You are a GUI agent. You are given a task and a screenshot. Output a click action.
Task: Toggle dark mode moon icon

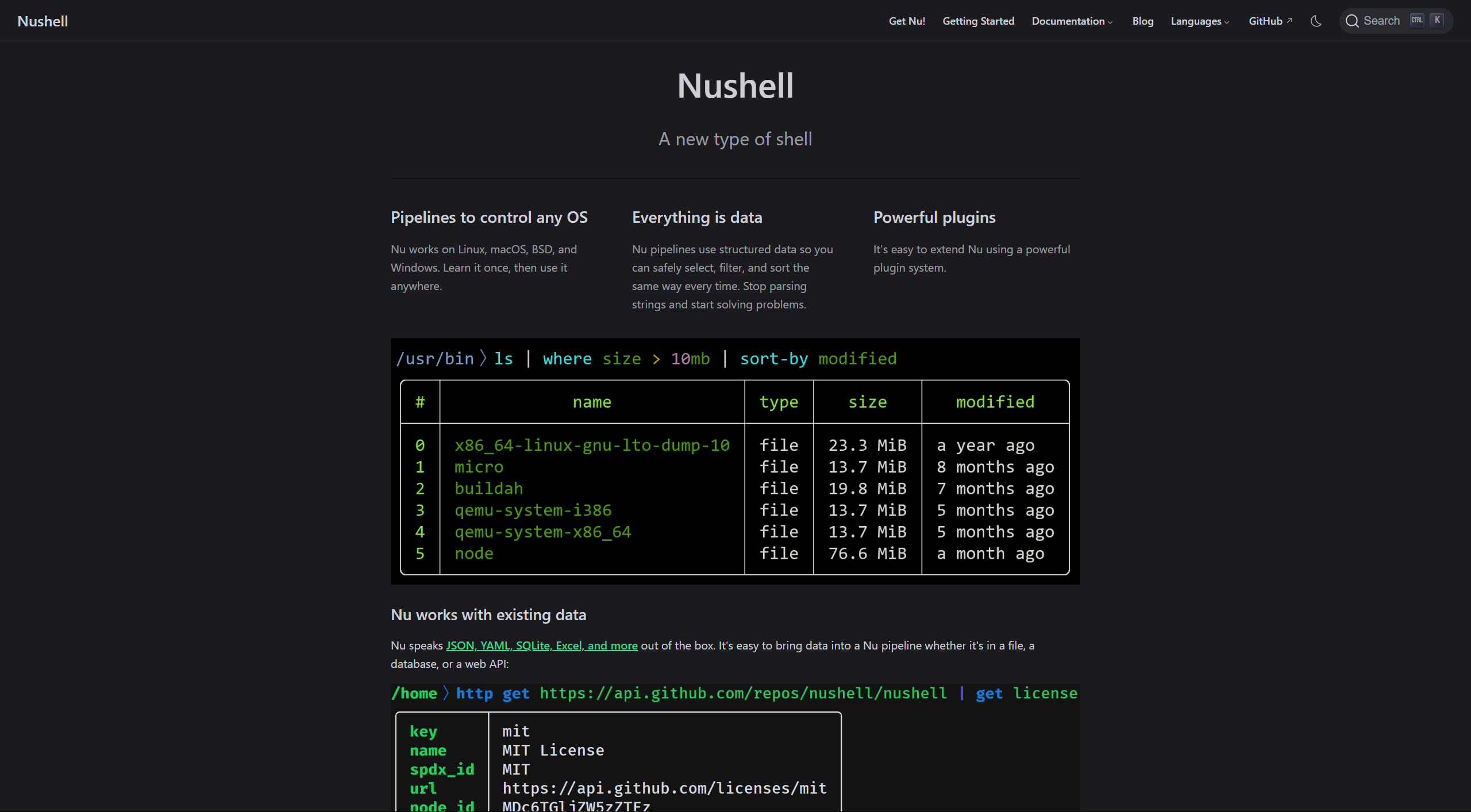(x=1316, y=21)
